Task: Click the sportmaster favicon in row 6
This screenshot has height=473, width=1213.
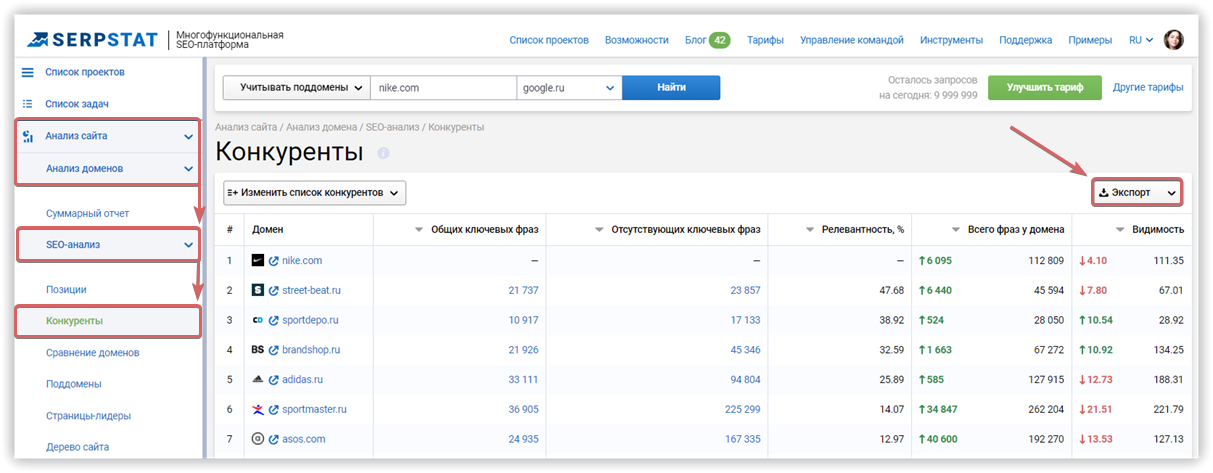Action: (258, 409)
